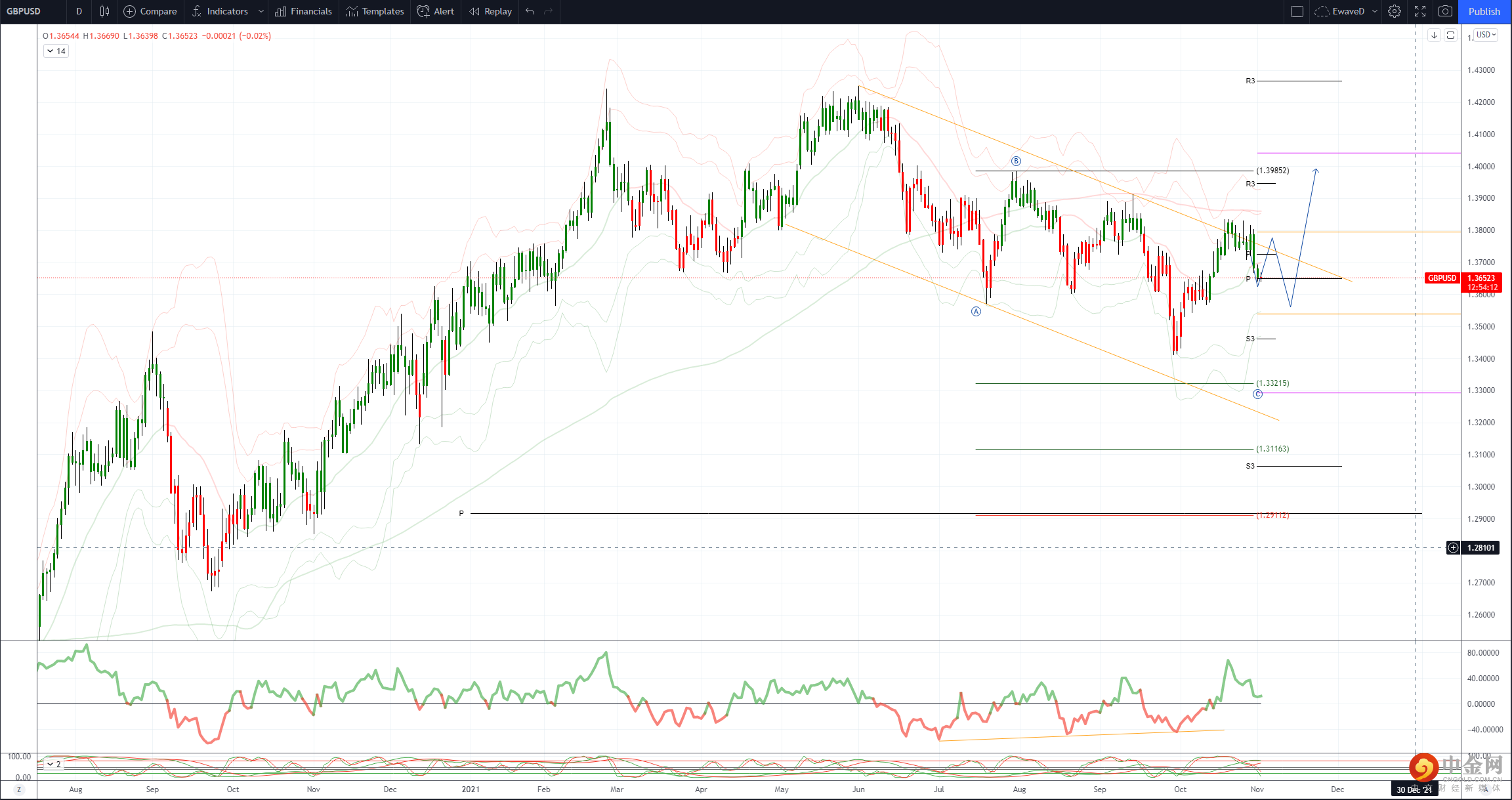Screen dimensions: 1512x800
Task: Open the USD currency dropdown
Action: tap(1485, 35)
